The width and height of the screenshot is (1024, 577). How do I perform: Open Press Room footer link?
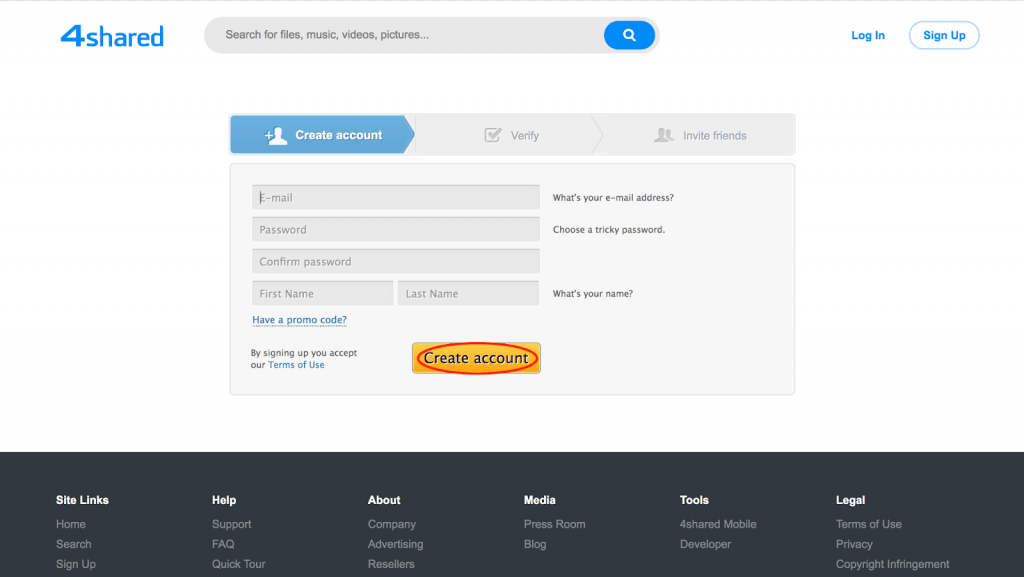click(554, 524)
